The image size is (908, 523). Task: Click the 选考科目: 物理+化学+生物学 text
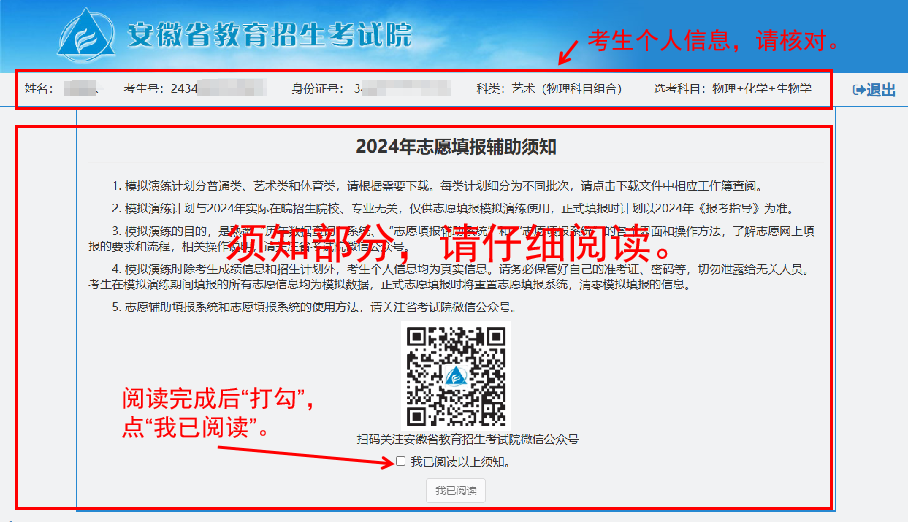click(x=733, y=89)
